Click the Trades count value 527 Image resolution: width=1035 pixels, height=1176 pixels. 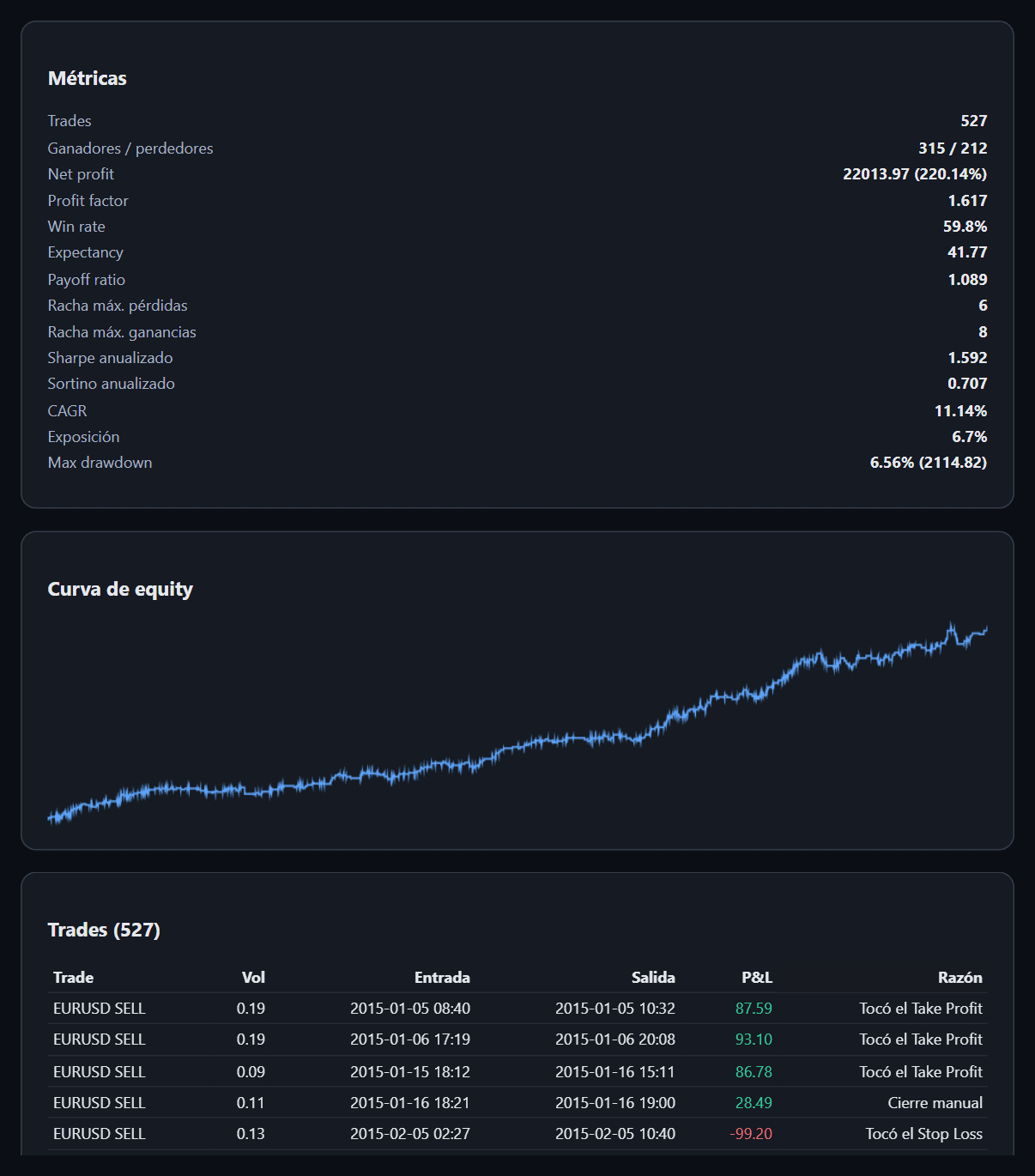[x=974, y=121]
